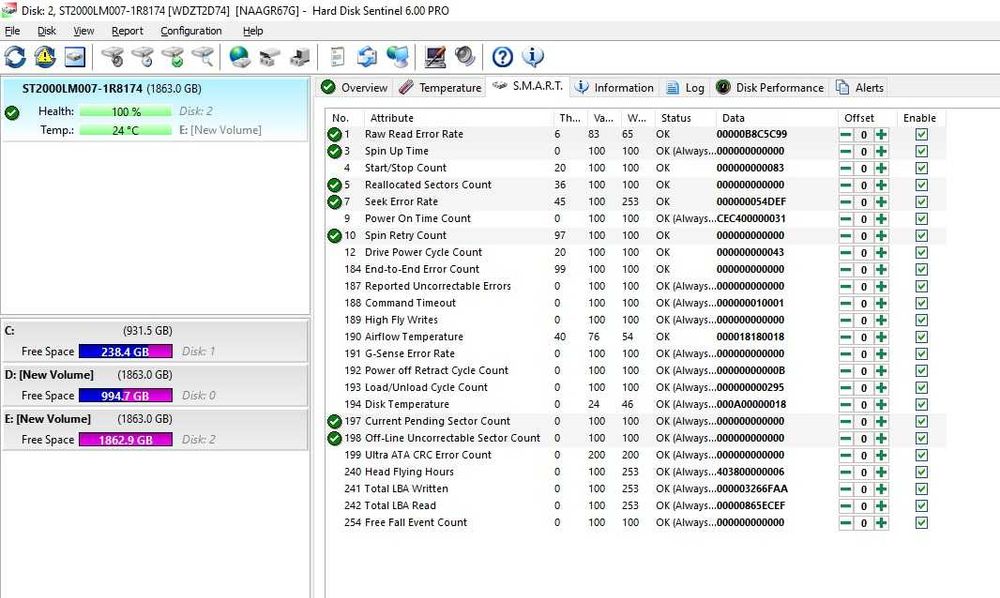This screenshot has width=1000, height=598.
Task: Click the blue info icon in toolbar
Action: click(533, 56)
